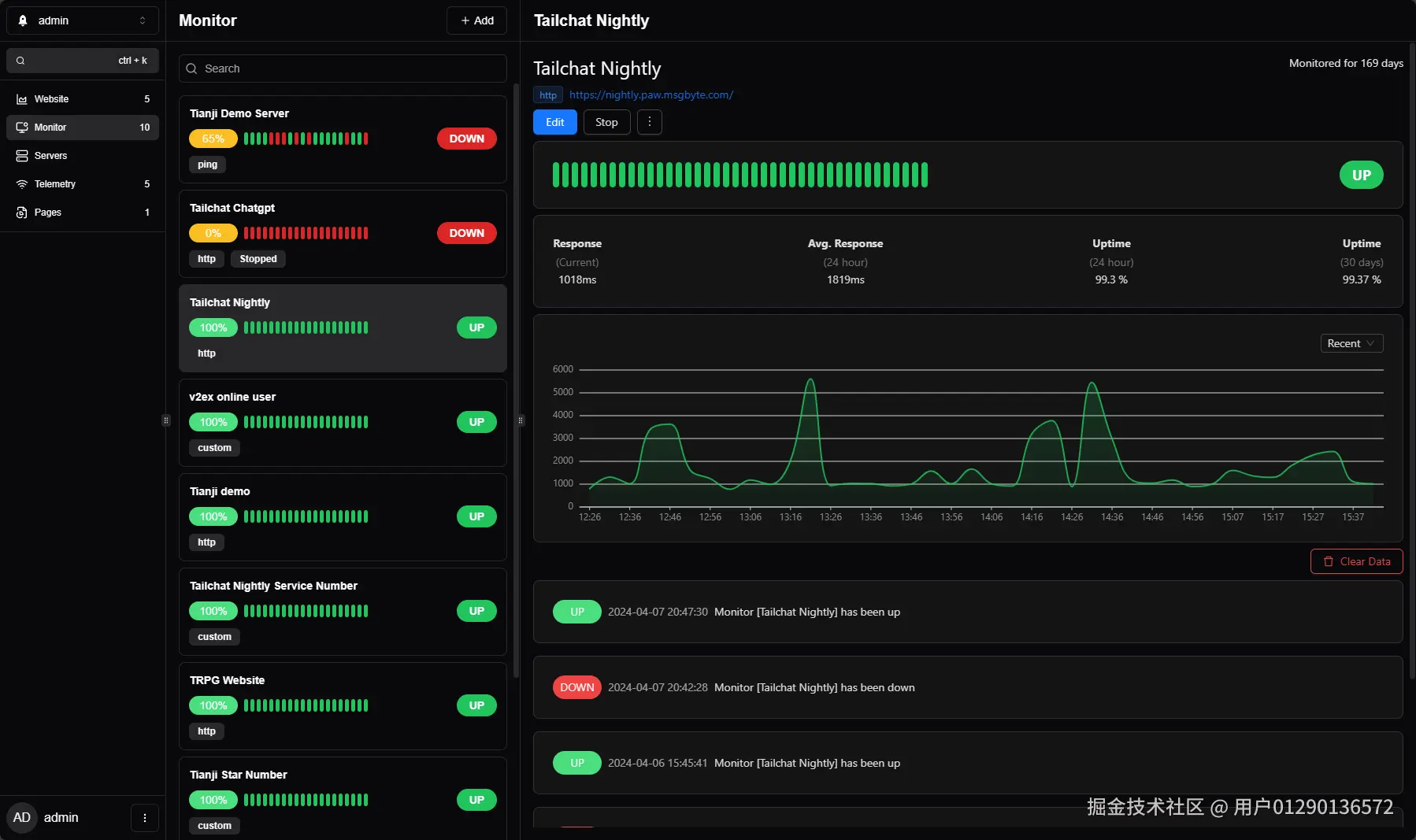This screenshot has height=840, width=1416.
Task: Click the DOWN status badge on Tailchat Chatgpt
Action: (467, 233)
